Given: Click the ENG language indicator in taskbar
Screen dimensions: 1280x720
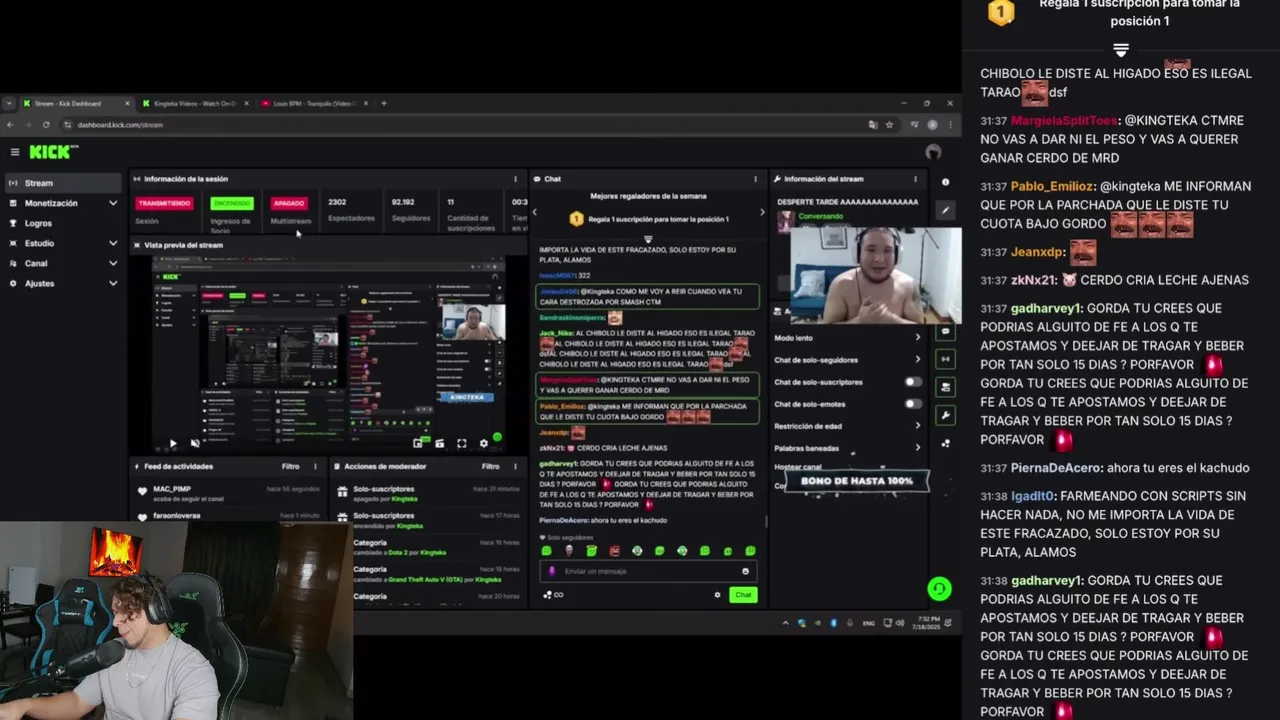Looking at the screenshot, I should tap(868, 623).
